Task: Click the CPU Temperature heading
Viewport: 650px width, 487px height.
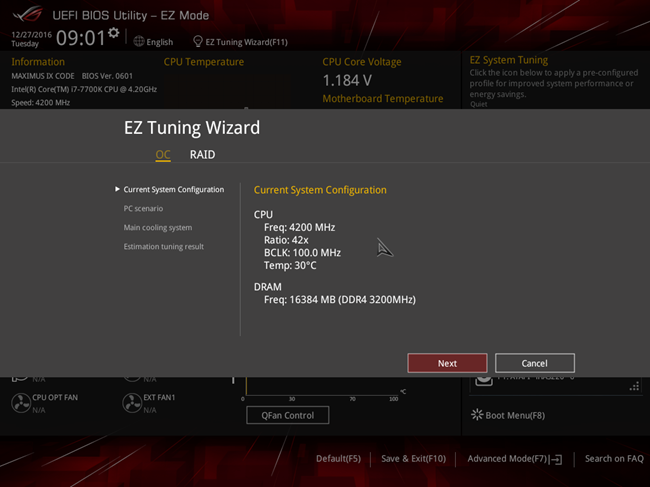Action: click(204, 62)
